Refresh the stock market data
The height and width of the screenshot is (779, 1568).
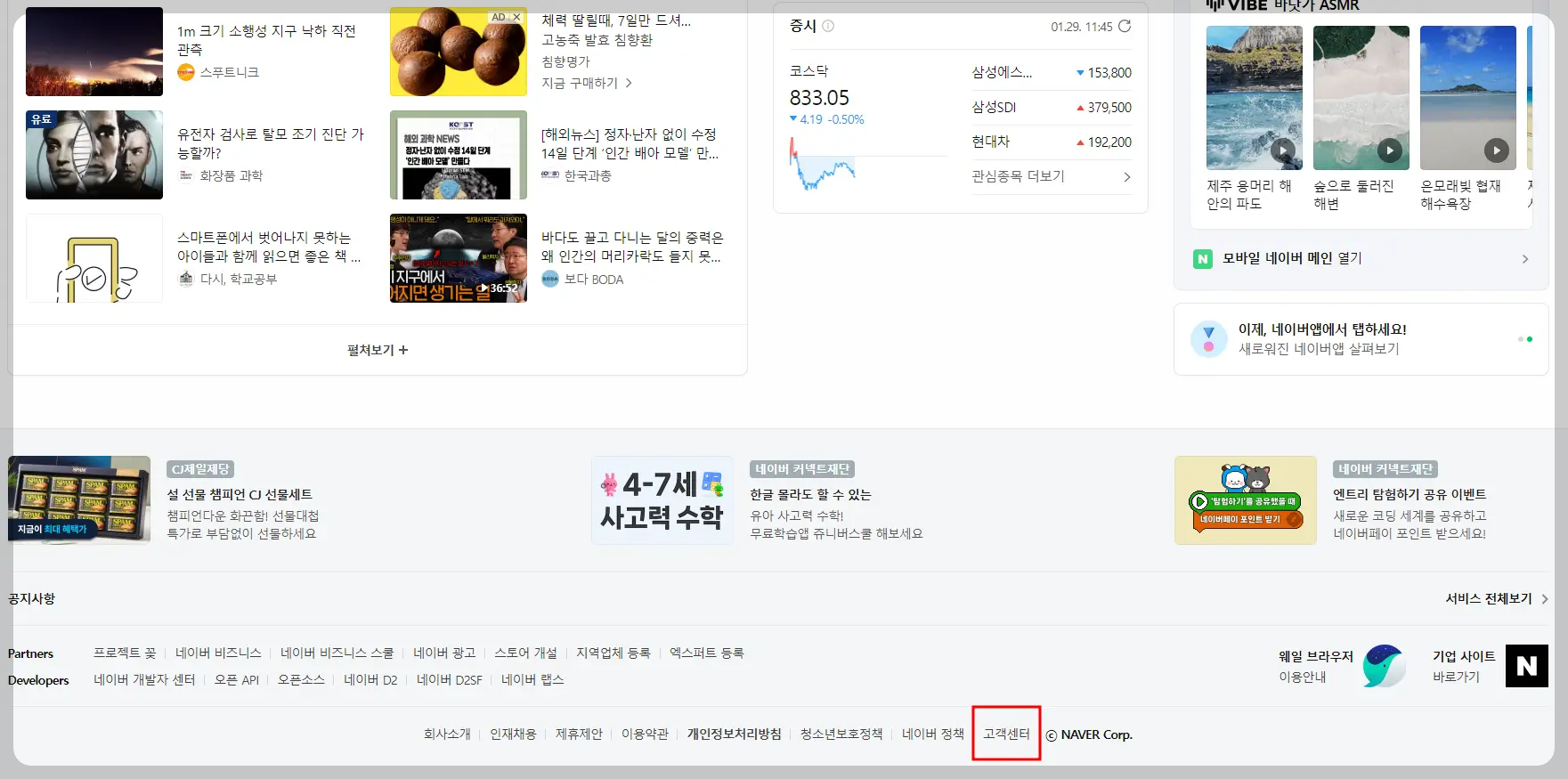point(1125,26)
